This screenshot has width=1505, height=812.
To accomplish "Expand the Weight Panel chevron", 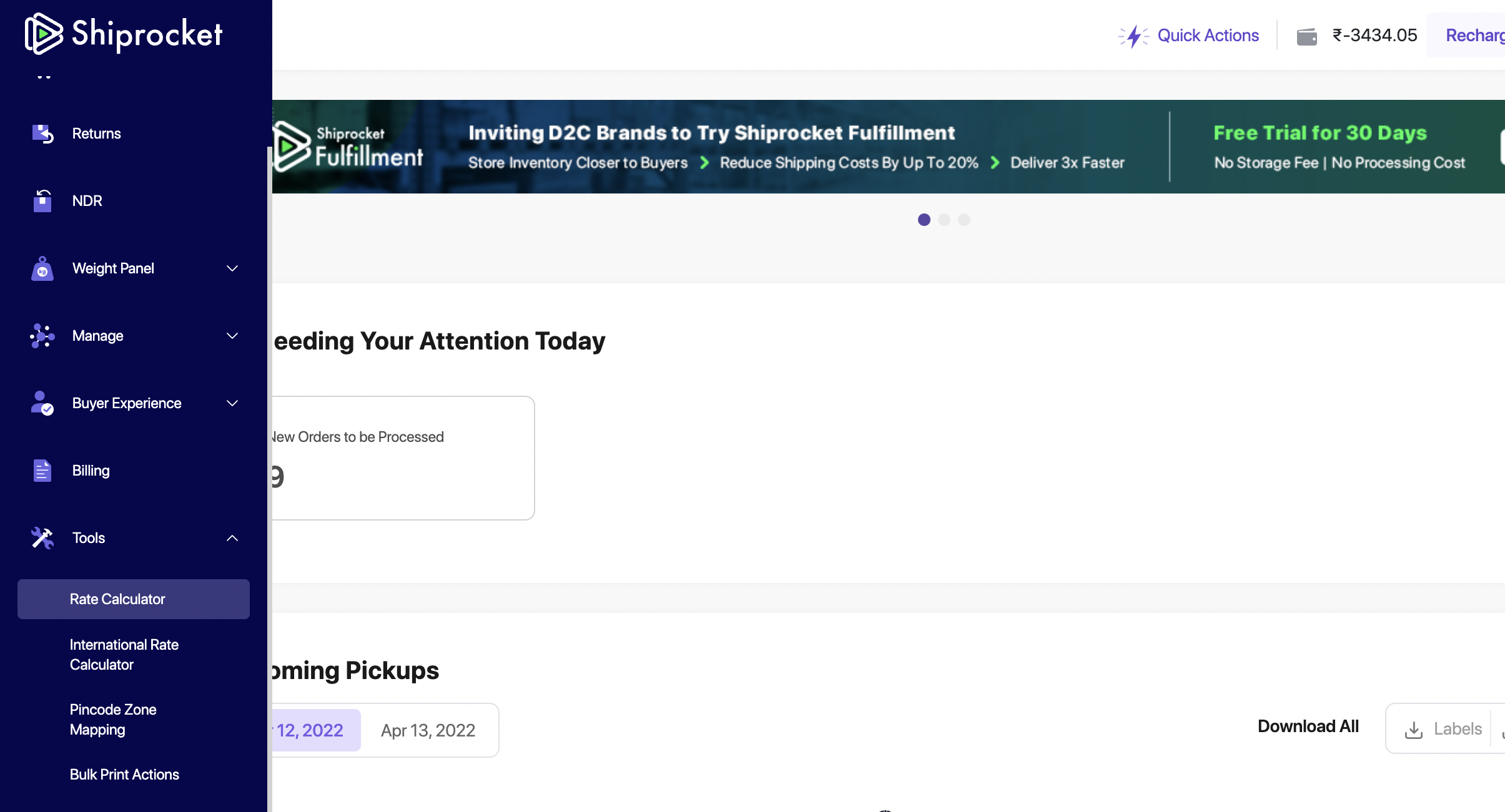I will tap(232, 268).
